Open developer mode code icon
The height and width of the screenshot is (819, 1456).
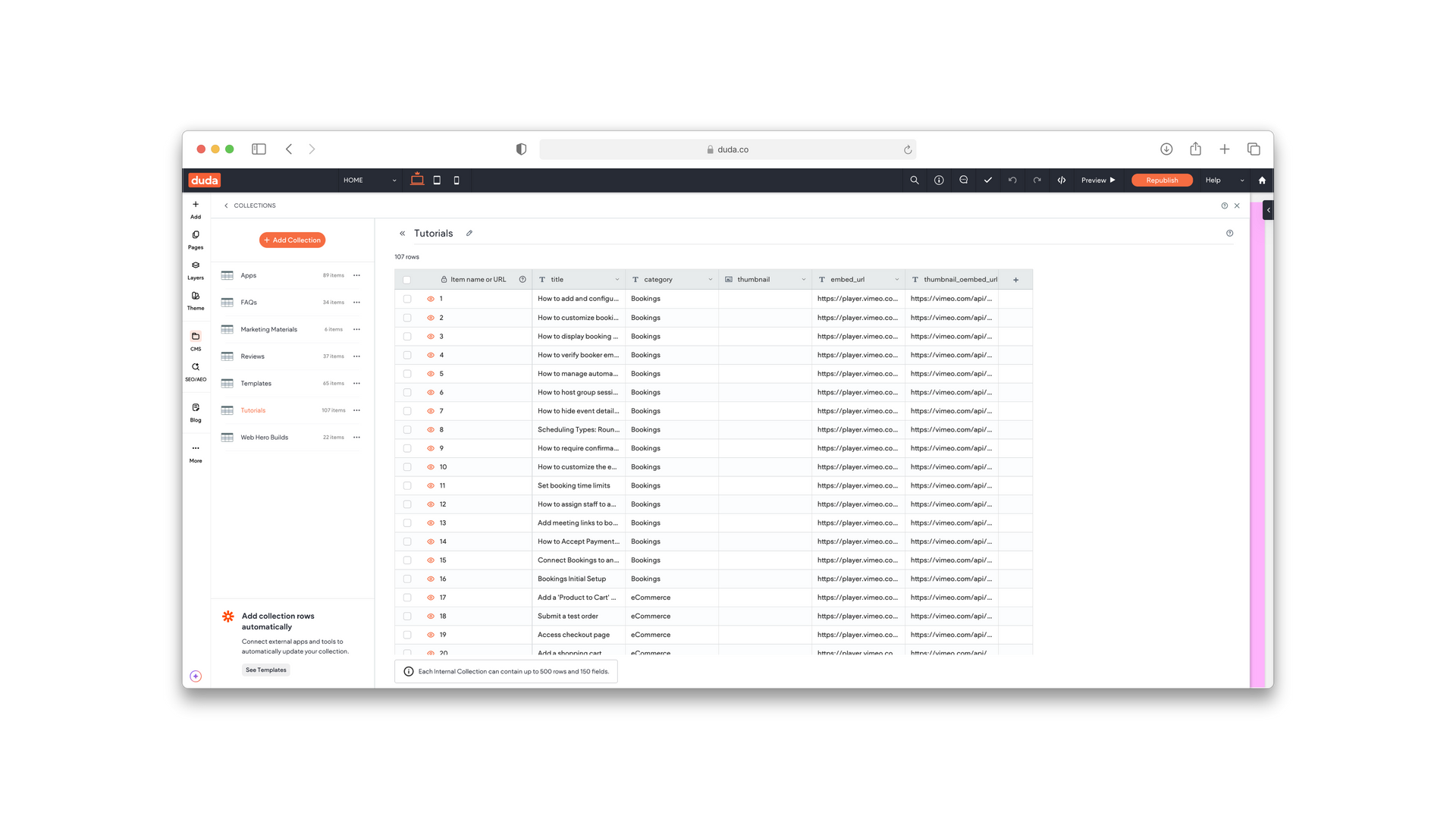point(1062,180)
